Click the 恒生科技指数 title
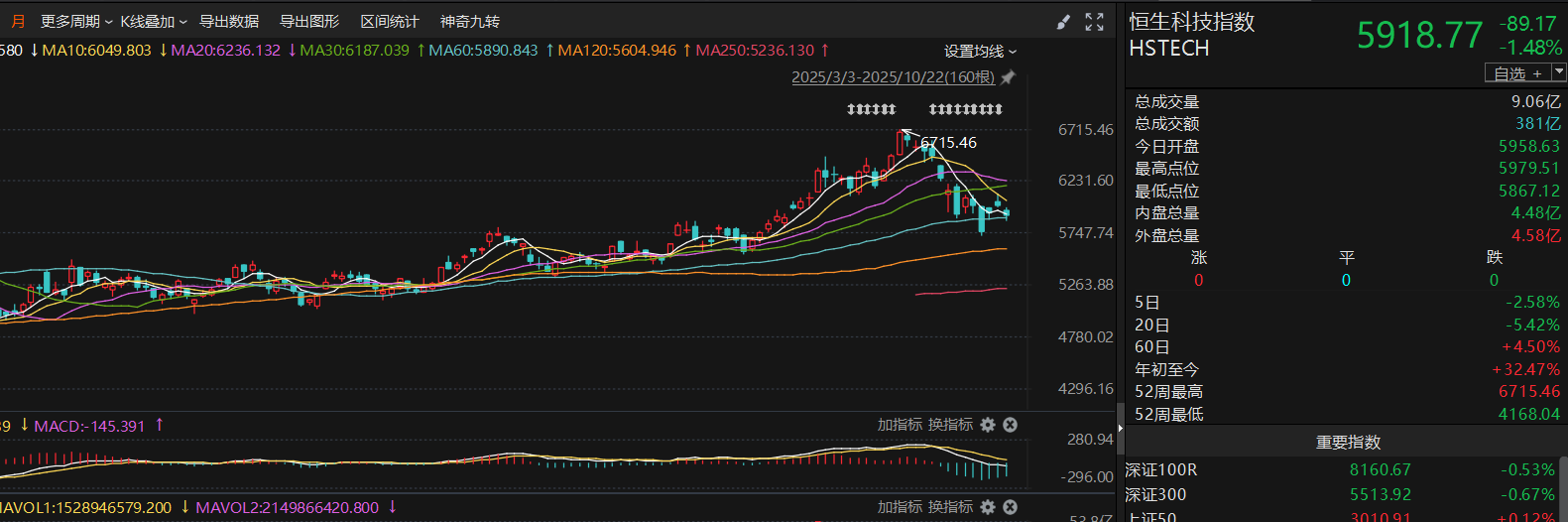This screenshot has height=522, width=1568. pyautogui.click(x=1192, y=22)
